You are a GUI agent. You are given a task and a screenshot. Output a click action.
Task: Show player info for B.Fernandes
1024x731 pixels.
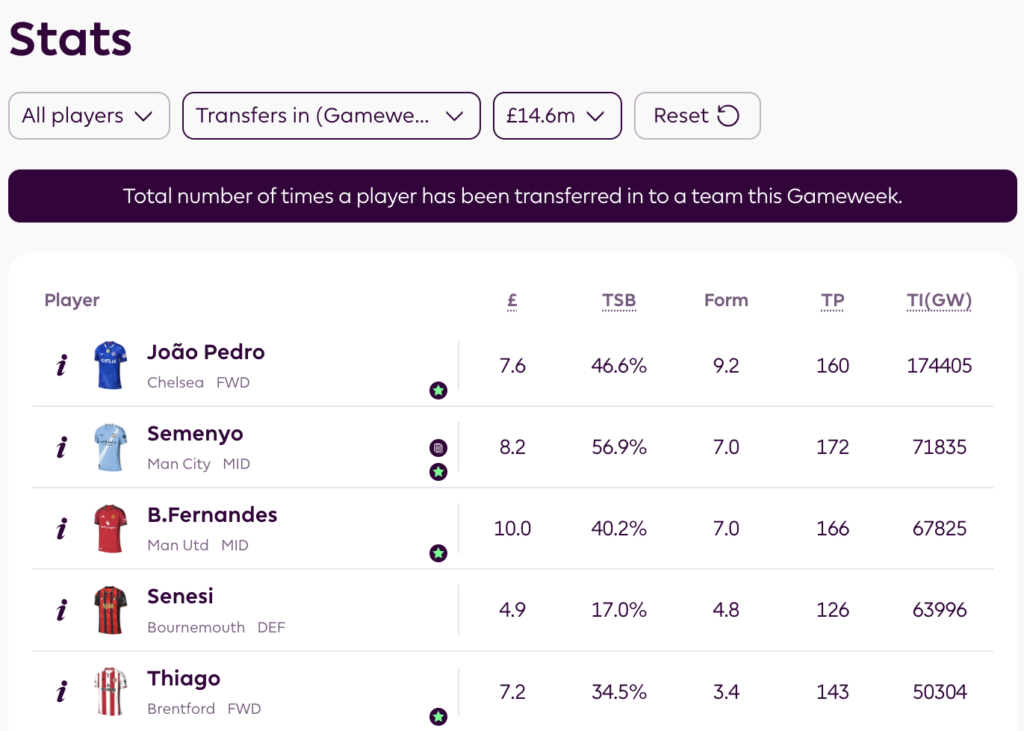[x=61, y=529]
